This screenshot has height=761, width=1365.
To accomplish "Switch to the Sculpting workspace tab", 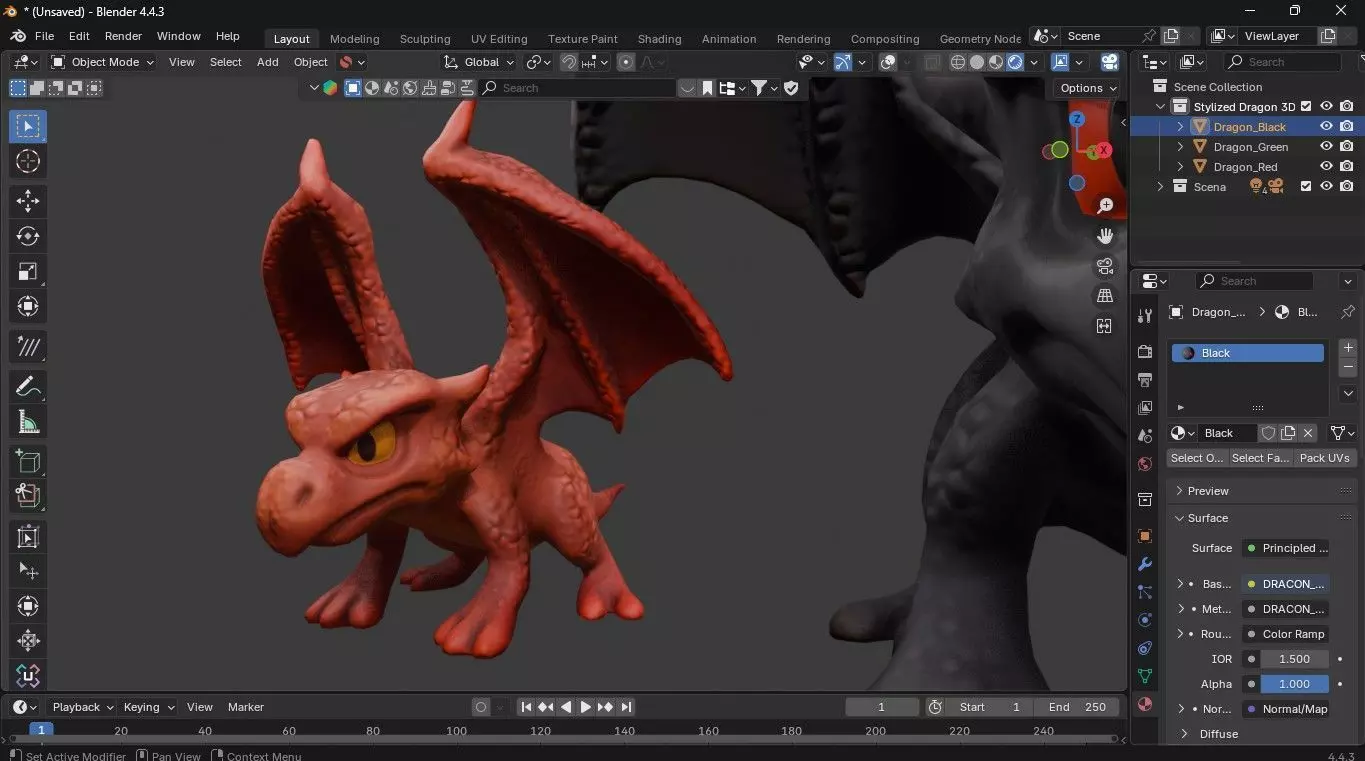I will (x=425, y=39).
